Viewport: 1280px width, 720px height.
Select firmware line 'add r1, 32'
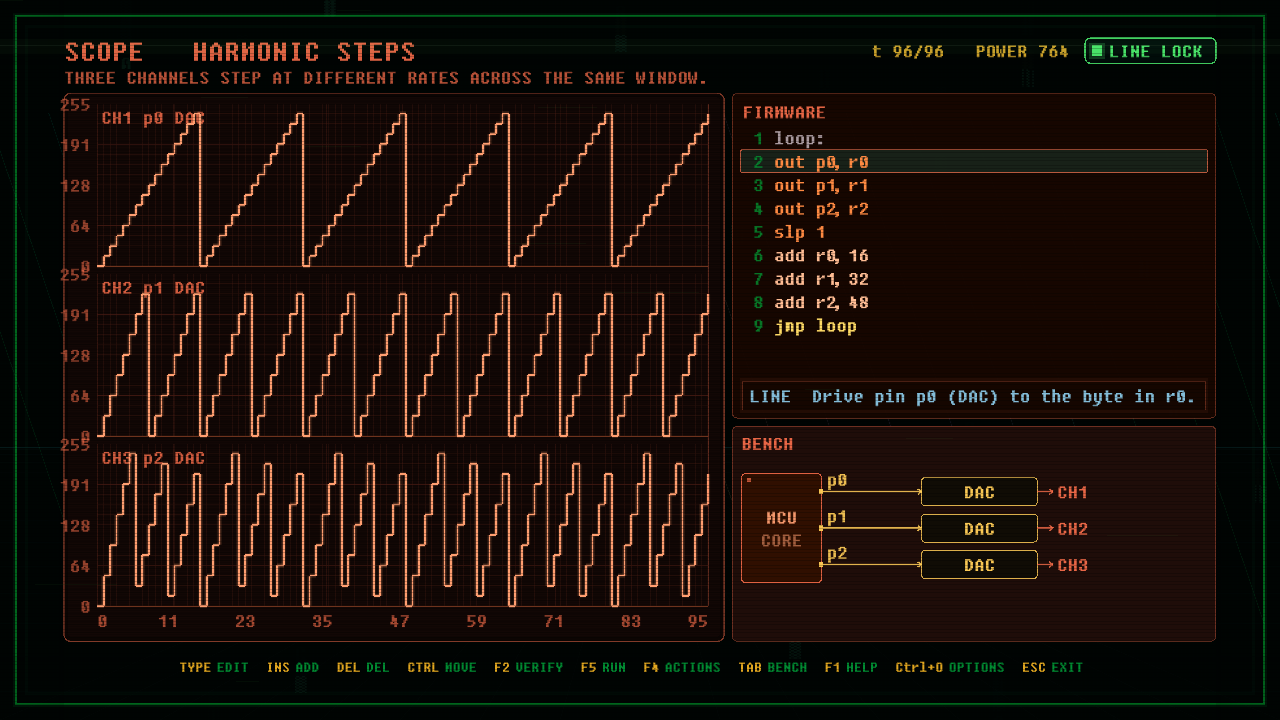tap(973, 279)
